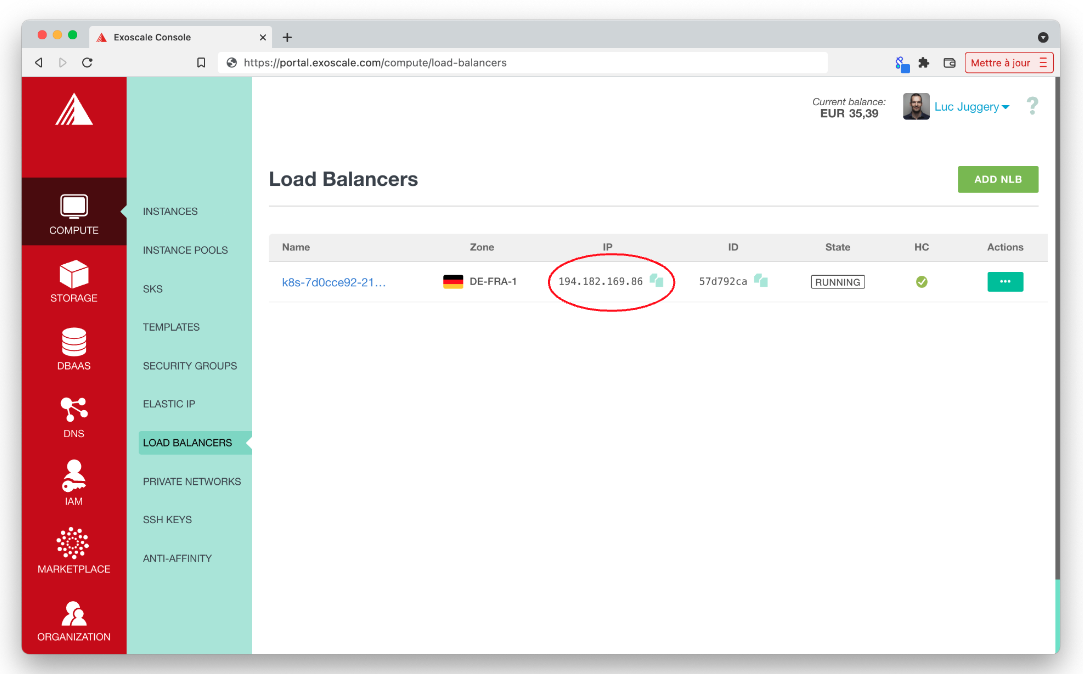1083x674 pixels.
Task: Click the ID column header
Action: 733,247
